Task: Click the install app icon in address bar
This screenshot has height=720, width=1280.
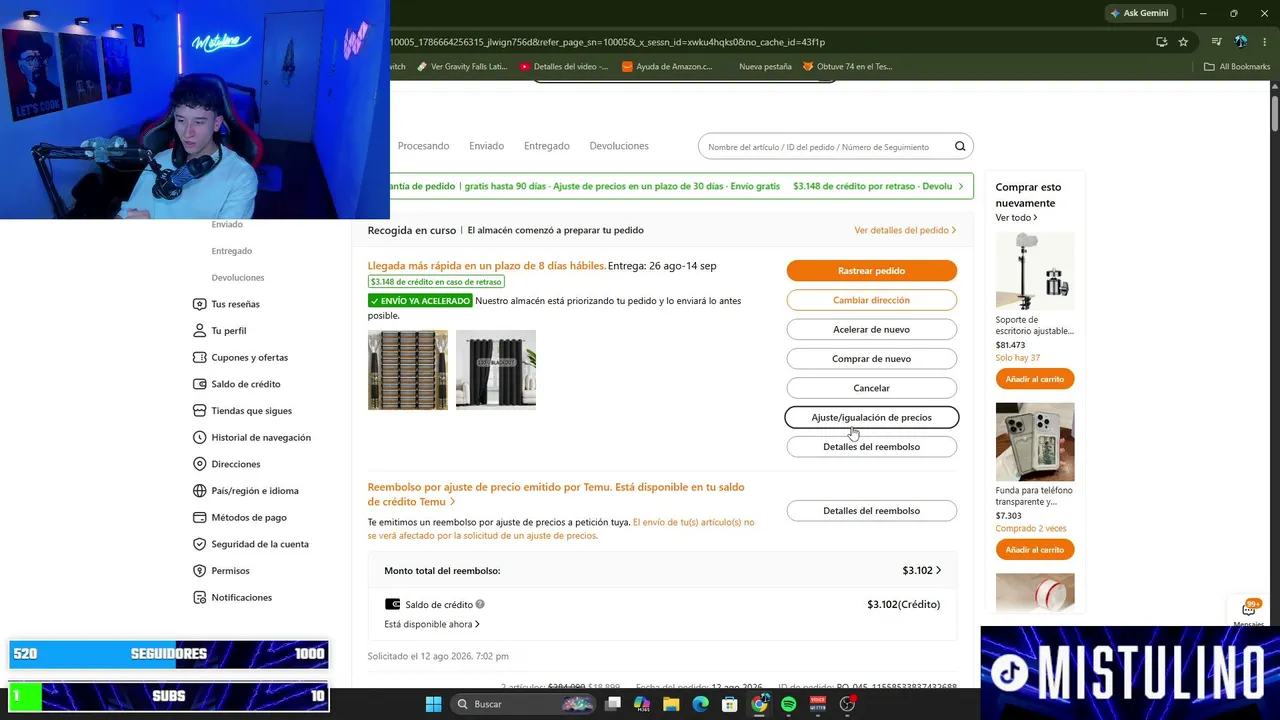Action: 1161,42
